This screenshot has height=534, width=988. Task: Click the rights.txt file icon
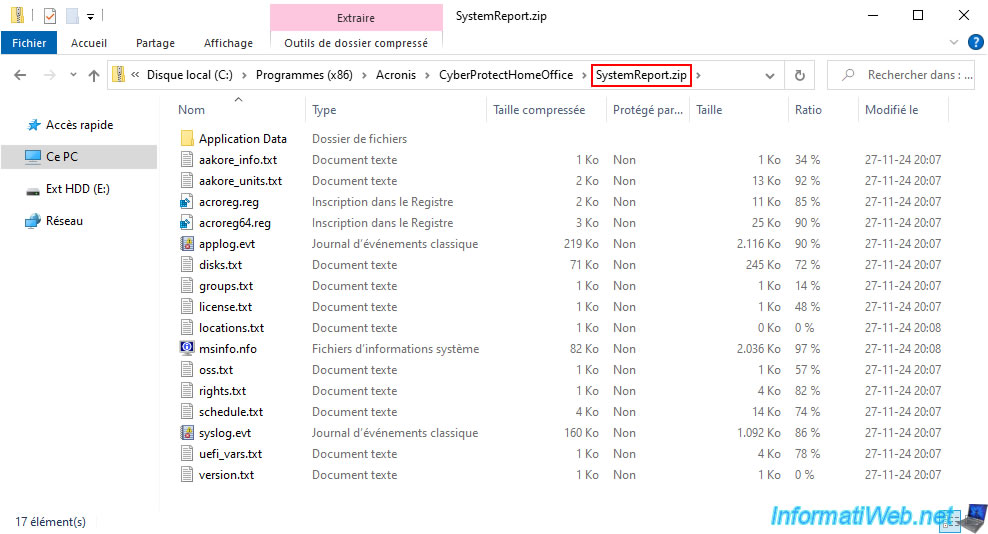pos(187,391)
